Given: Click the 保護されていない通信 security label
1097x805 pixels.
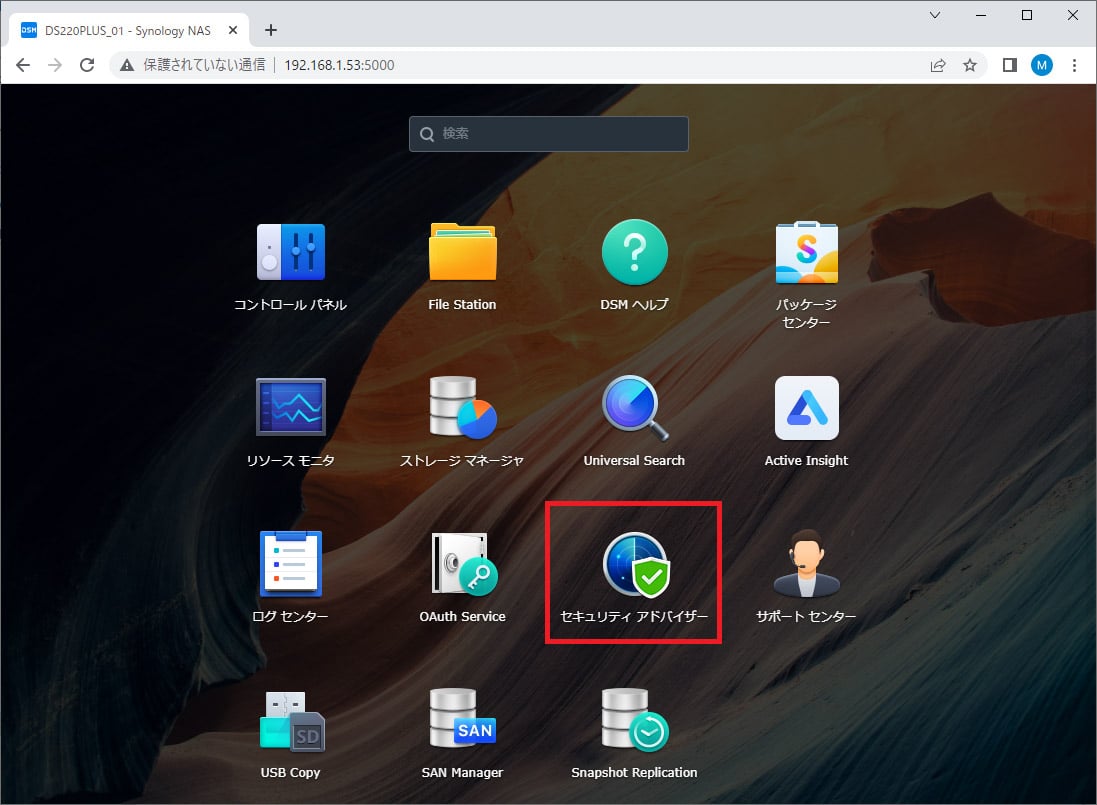Looking at the screenshot, I should pos(204,65).
